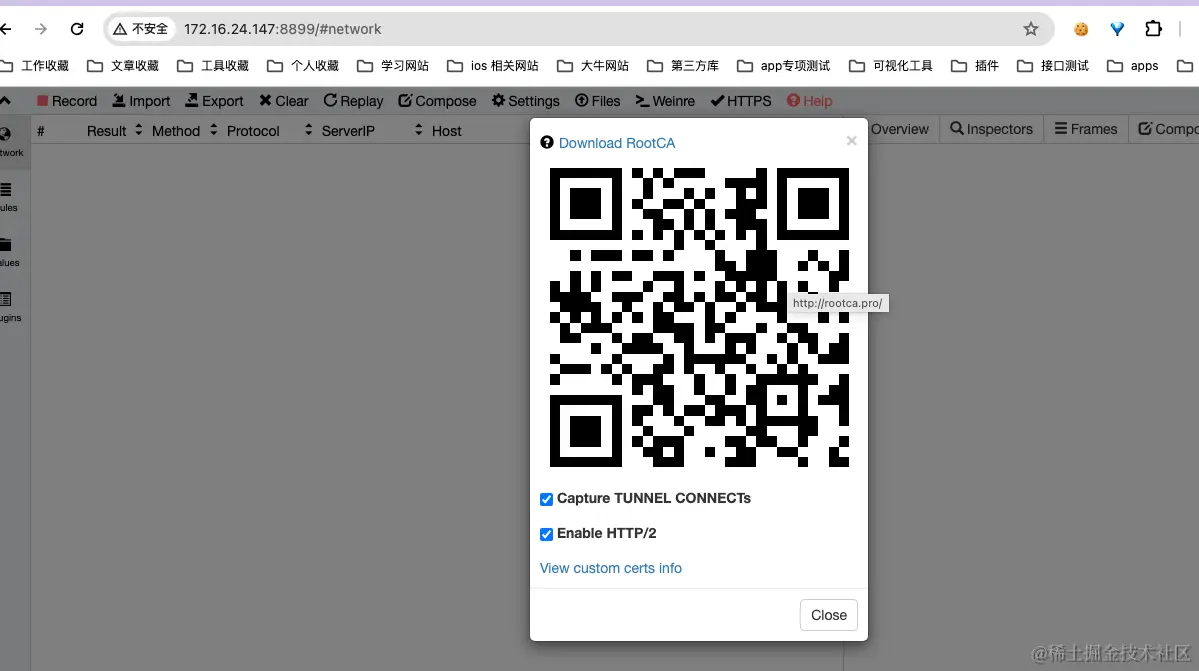The image size is (1199, 671).
Task: Open the 学习网站 bookmark folder
Action: point(393,66)
